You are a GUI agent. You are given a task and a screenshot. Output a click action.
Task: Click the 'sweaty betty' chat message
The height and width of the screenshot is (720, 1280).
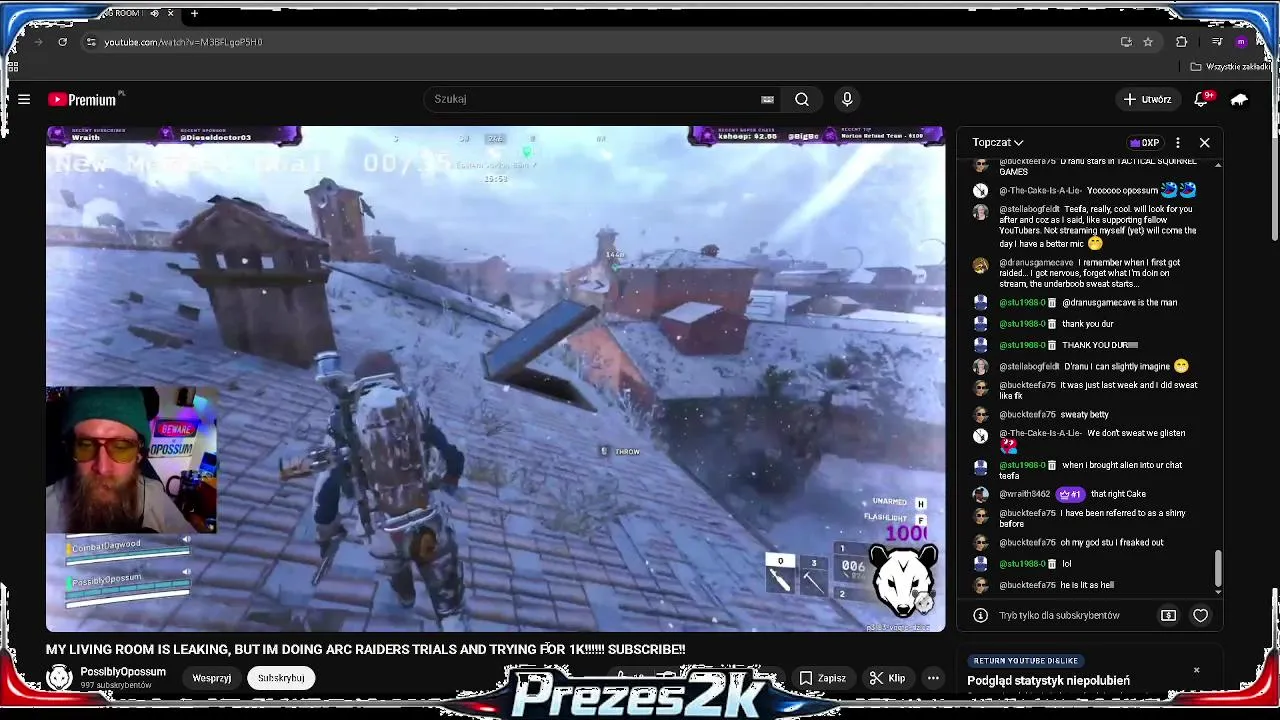[x=1085, y=415]
